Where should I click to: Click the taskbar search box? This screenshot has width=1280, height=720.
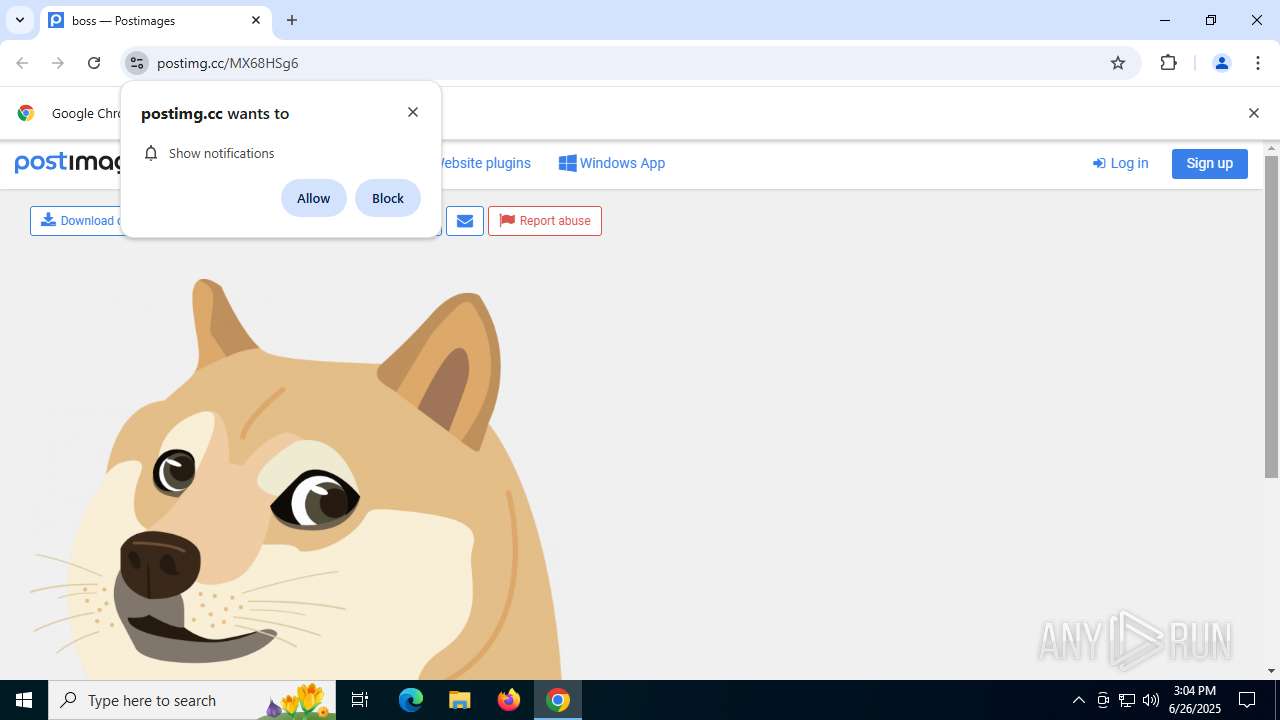191,700
